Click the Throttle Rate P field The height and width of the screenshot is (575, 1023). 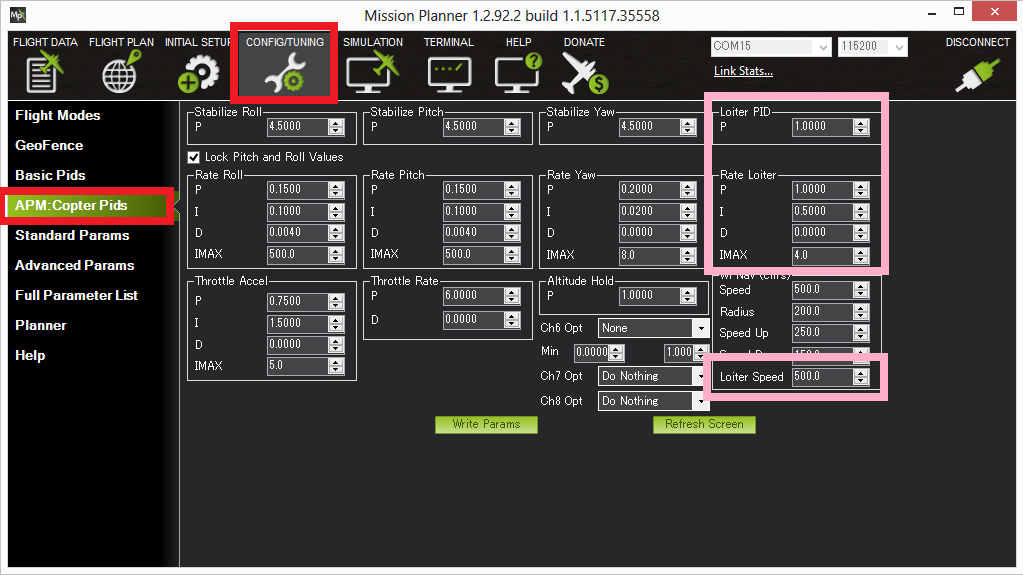pyautogui.click(x=474, y=296)
